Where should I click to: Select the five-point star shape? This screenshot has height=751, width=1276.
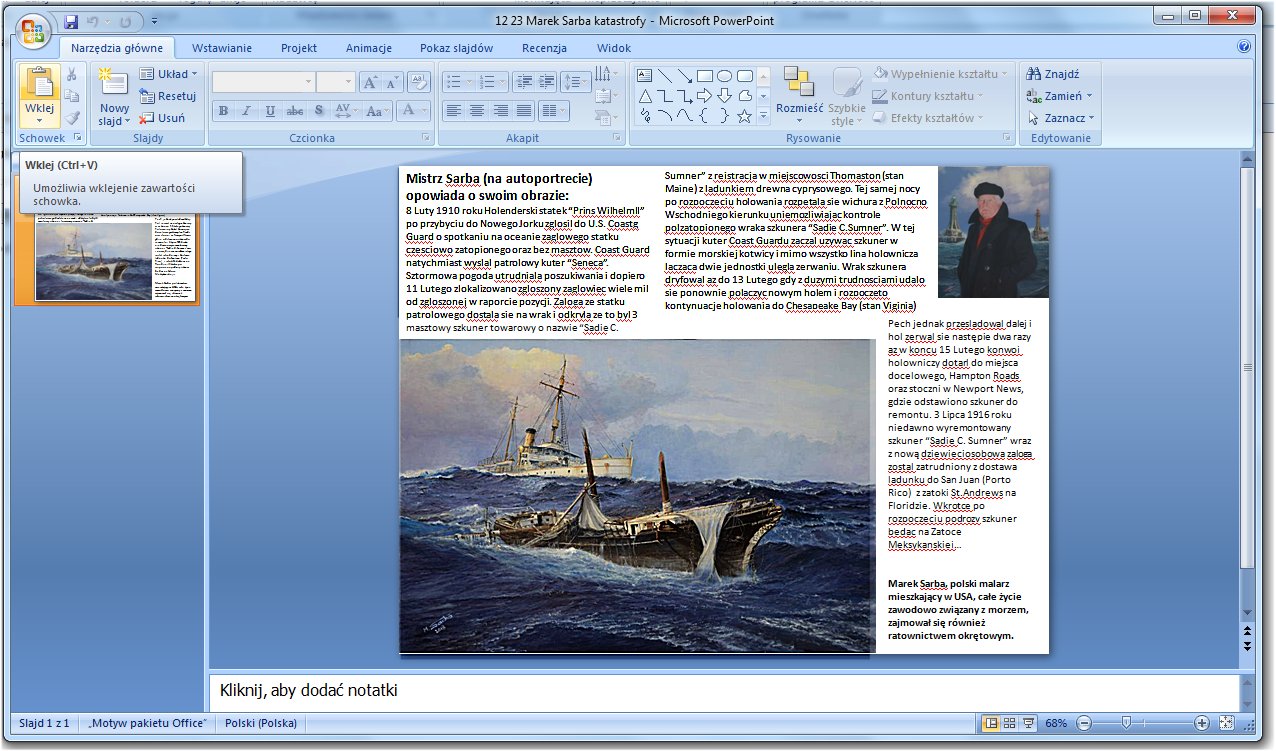[x=744, y=116]
